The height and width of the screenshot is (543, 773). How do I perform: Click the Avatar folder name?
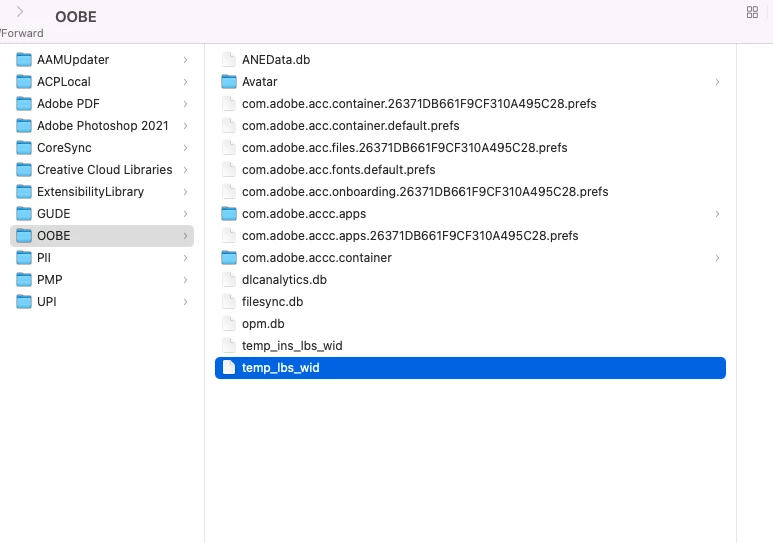(x=259, y=82)
